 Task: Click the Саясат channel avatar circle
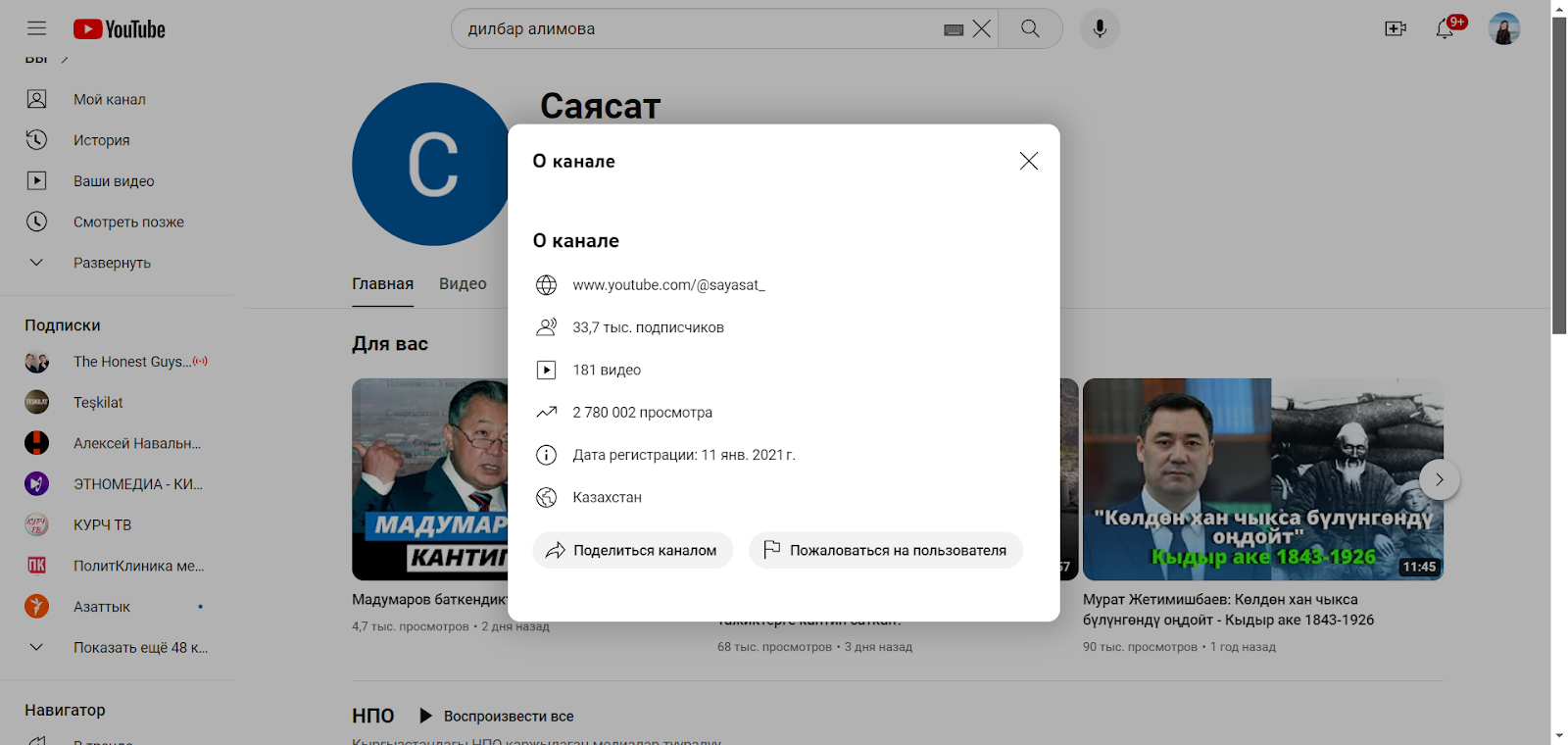pos(432,164)
